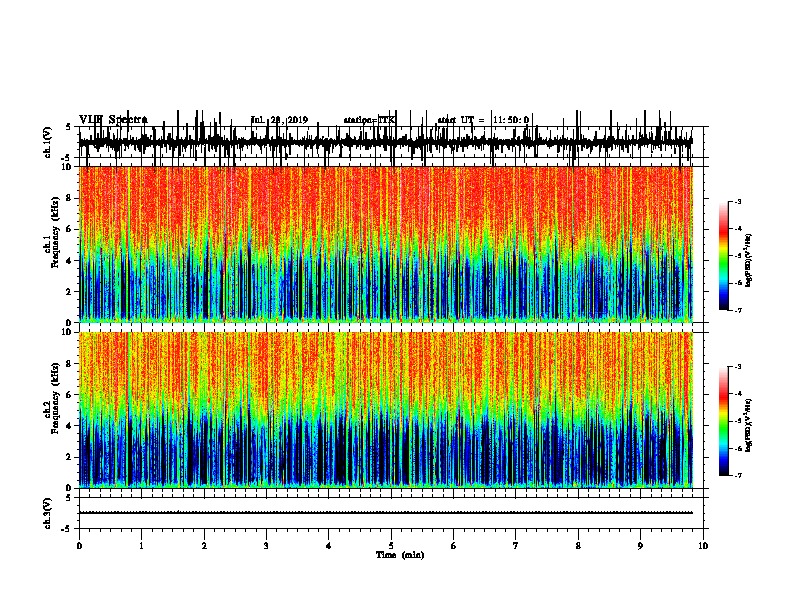Viewport: 792px width, 612px height.
Task: Click the ch.3 panel '-5' voltage tick label
Action: click(68, 529)
